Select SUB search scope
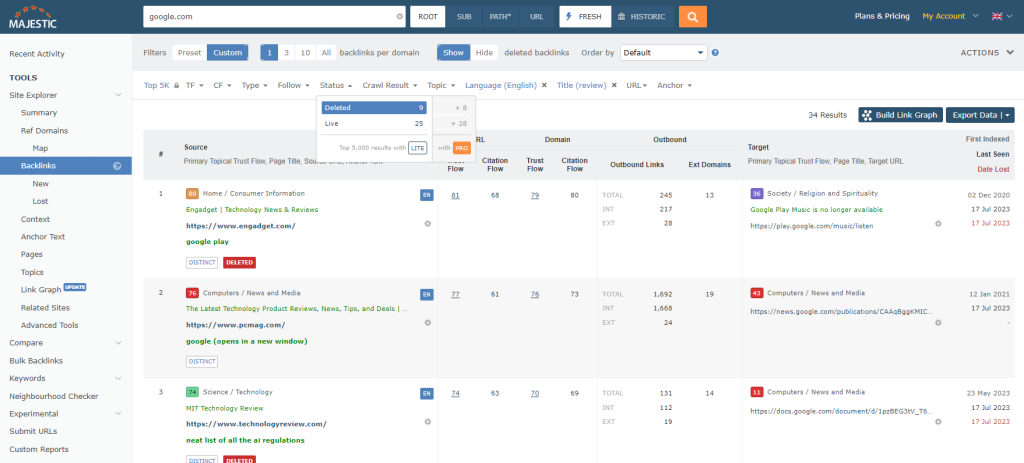Image resolution: width=1024 pixels, height=463 pixels. coord(464,17)
